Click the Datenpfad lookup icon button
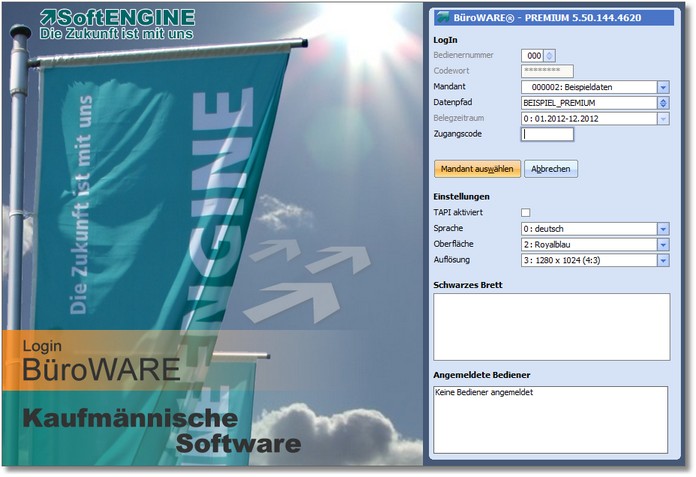Image resolution: width=696 pixels, height=477 pixels. (663, 103)
